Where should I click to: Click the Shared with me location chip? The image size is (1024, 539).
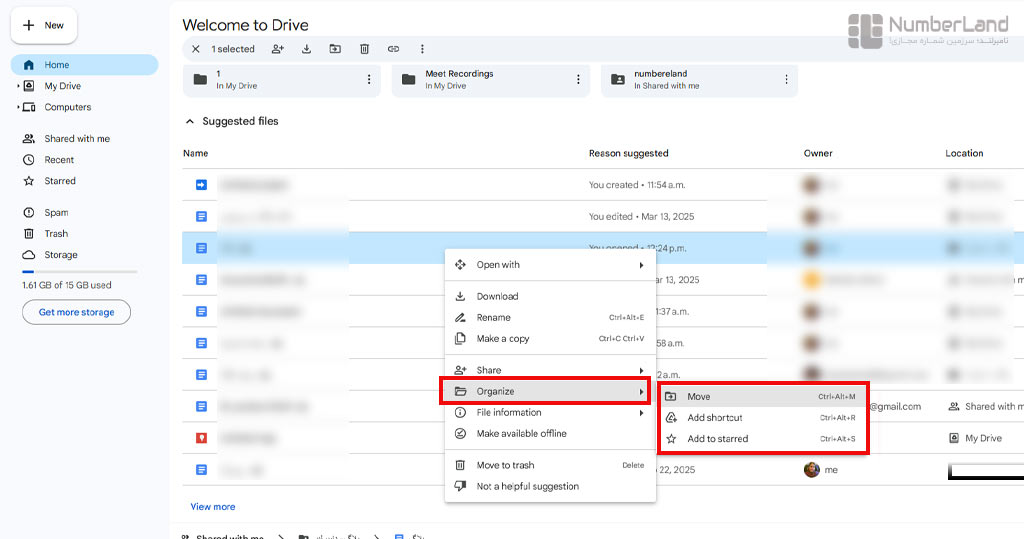[x=986, y=406]
